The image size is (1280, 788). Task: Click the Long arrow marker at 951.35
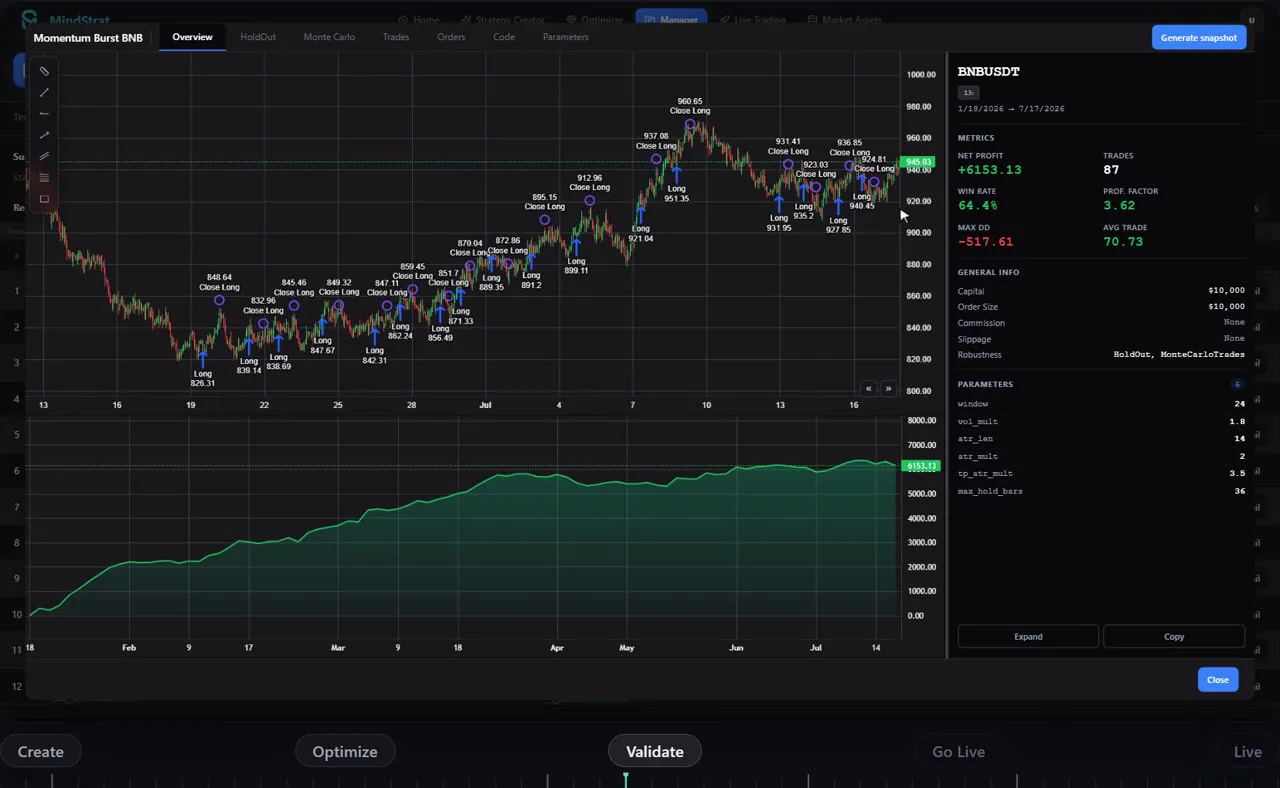[x=676, y=174]
